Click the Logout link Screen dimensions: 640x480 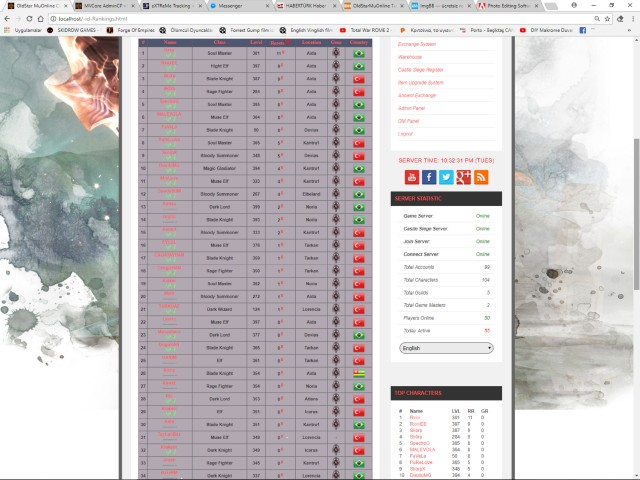pos(405,133)
